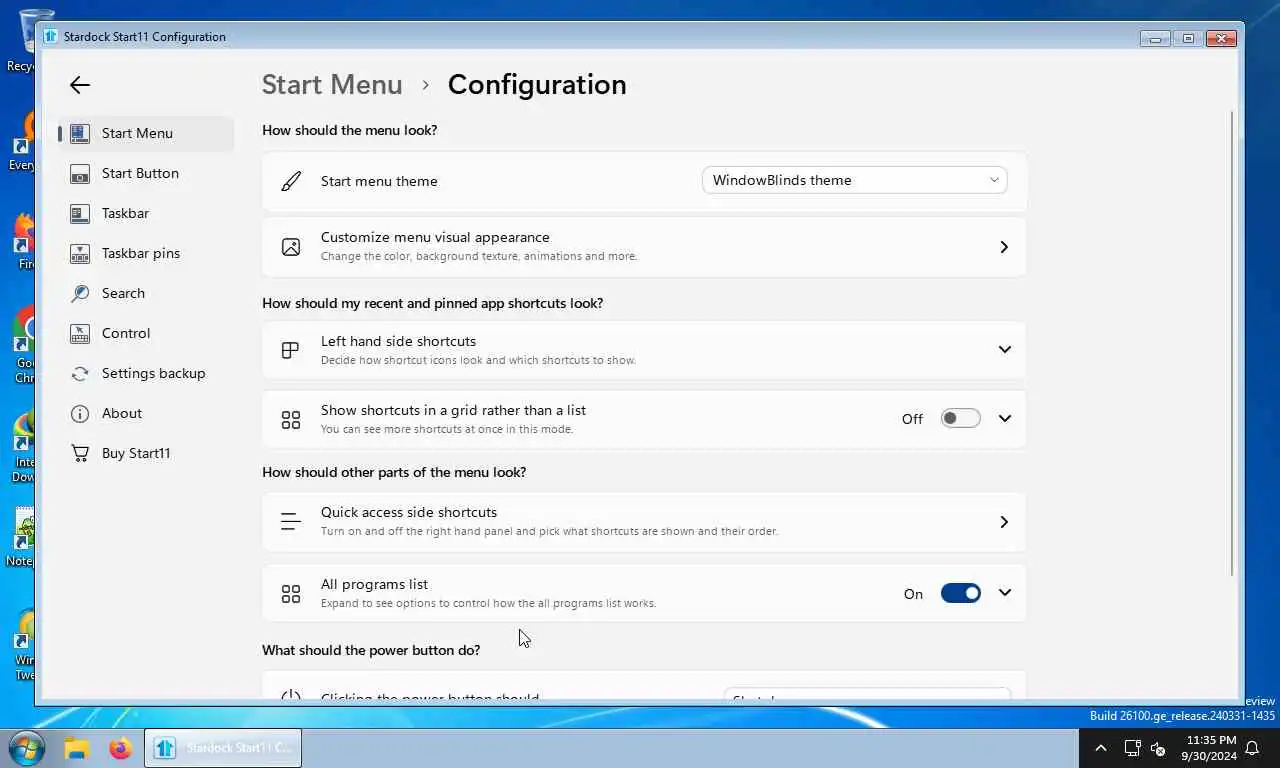Image resolution: width=1280 pixels, height=768 pixels.
Task: Click 'What should the power button do?' heading
Action: click(x=371, y=650)
